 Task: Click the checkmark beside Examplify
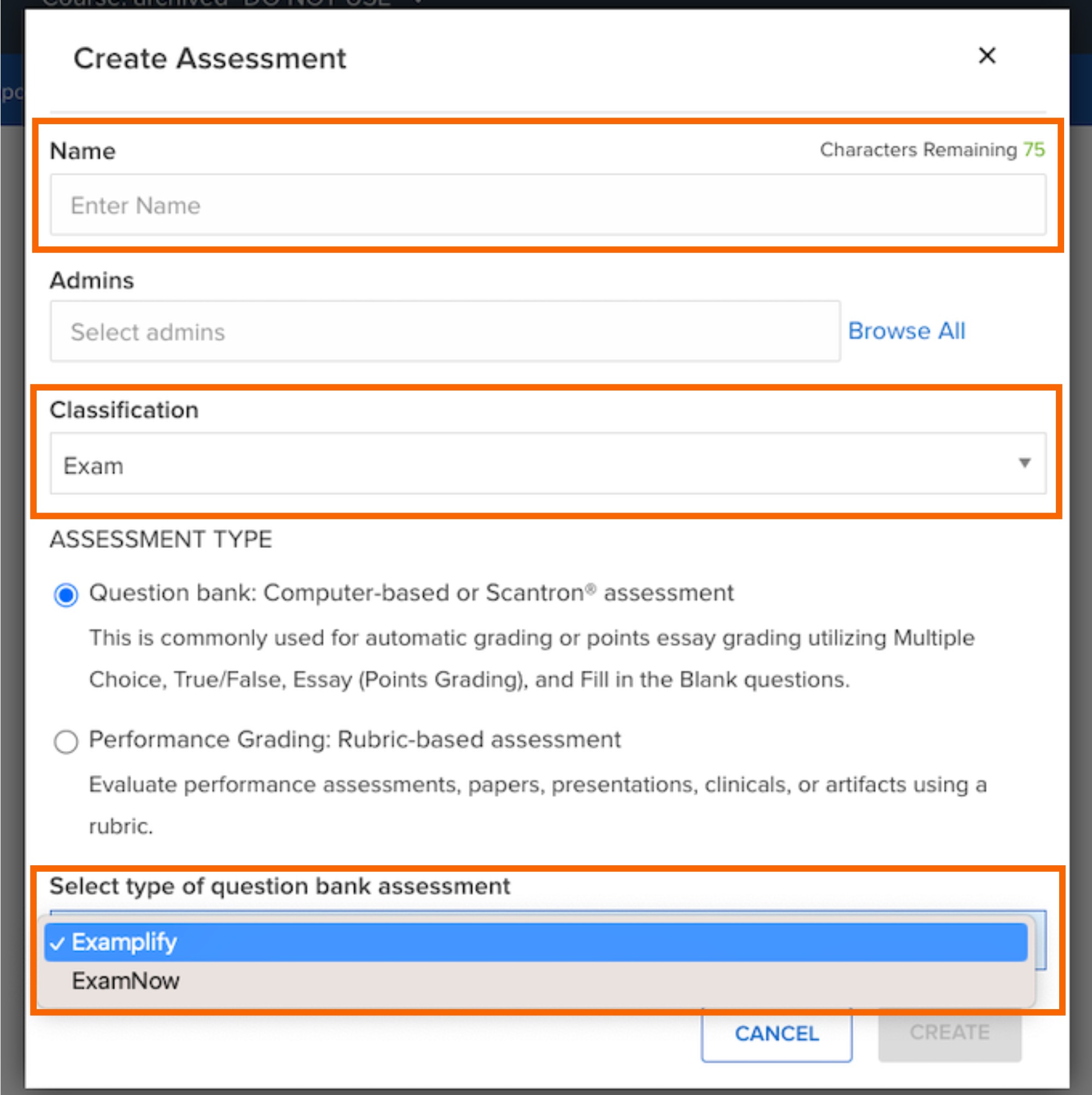coord(59,941)
